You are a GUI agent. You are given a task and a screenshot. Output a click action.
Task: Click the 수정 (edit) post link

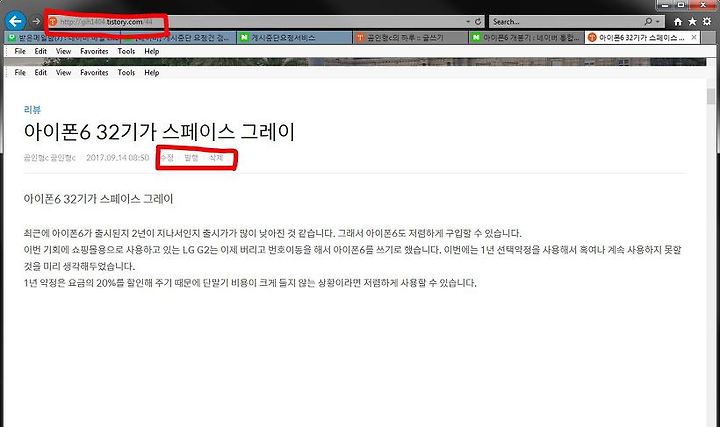click(167, 158)
